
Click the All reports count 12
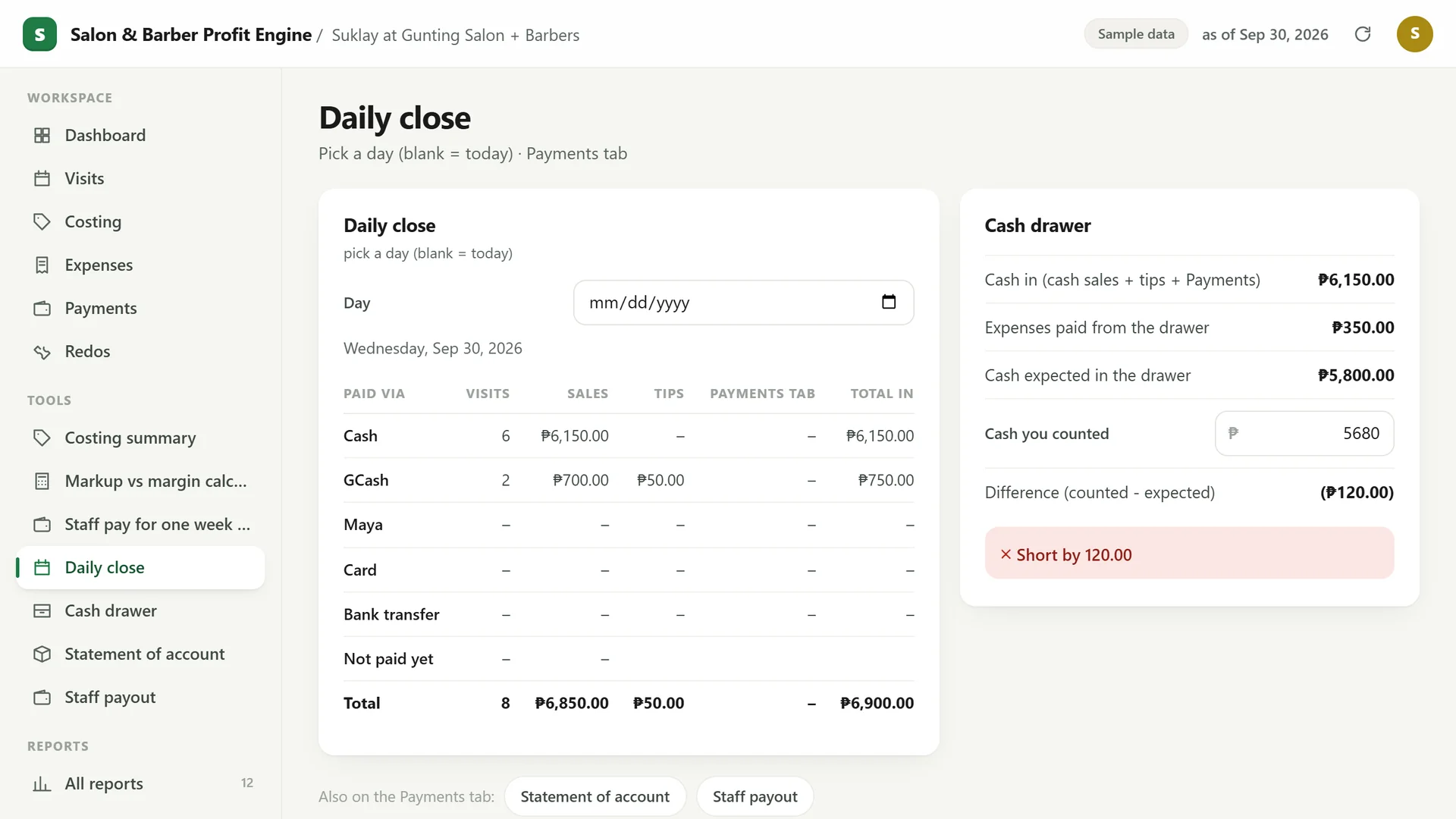[x=246, y=783]
